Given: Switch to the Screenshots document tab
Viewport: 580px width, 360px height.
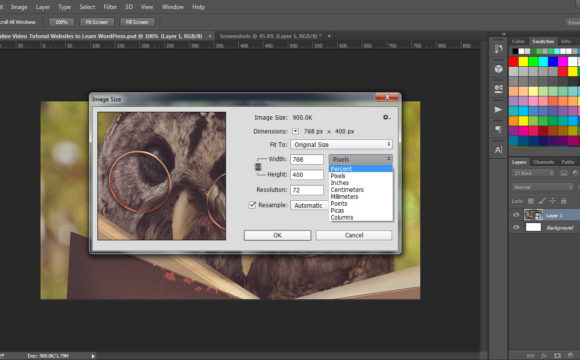Looking at the screenshot, I should (270, 36).
